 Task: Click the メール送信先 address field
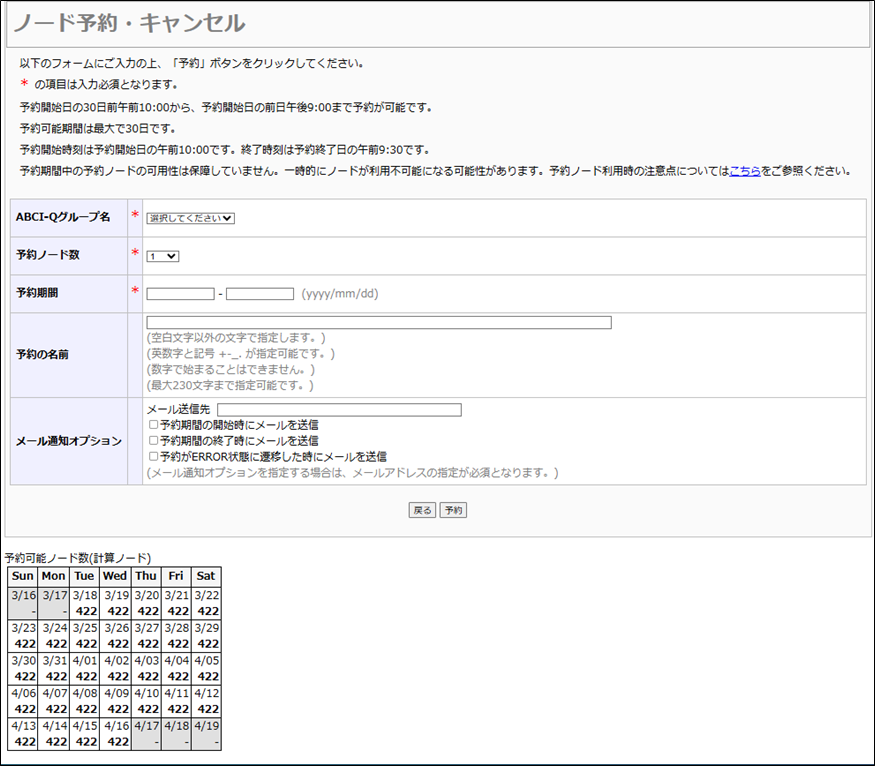pyautogui.click(x=339, y=410)
